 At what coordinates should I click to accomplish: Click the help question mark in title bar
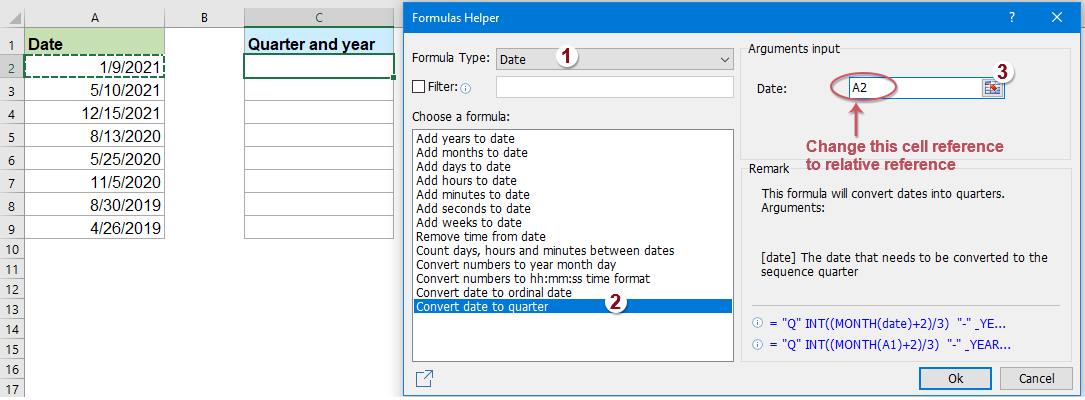coord(1012,17)
